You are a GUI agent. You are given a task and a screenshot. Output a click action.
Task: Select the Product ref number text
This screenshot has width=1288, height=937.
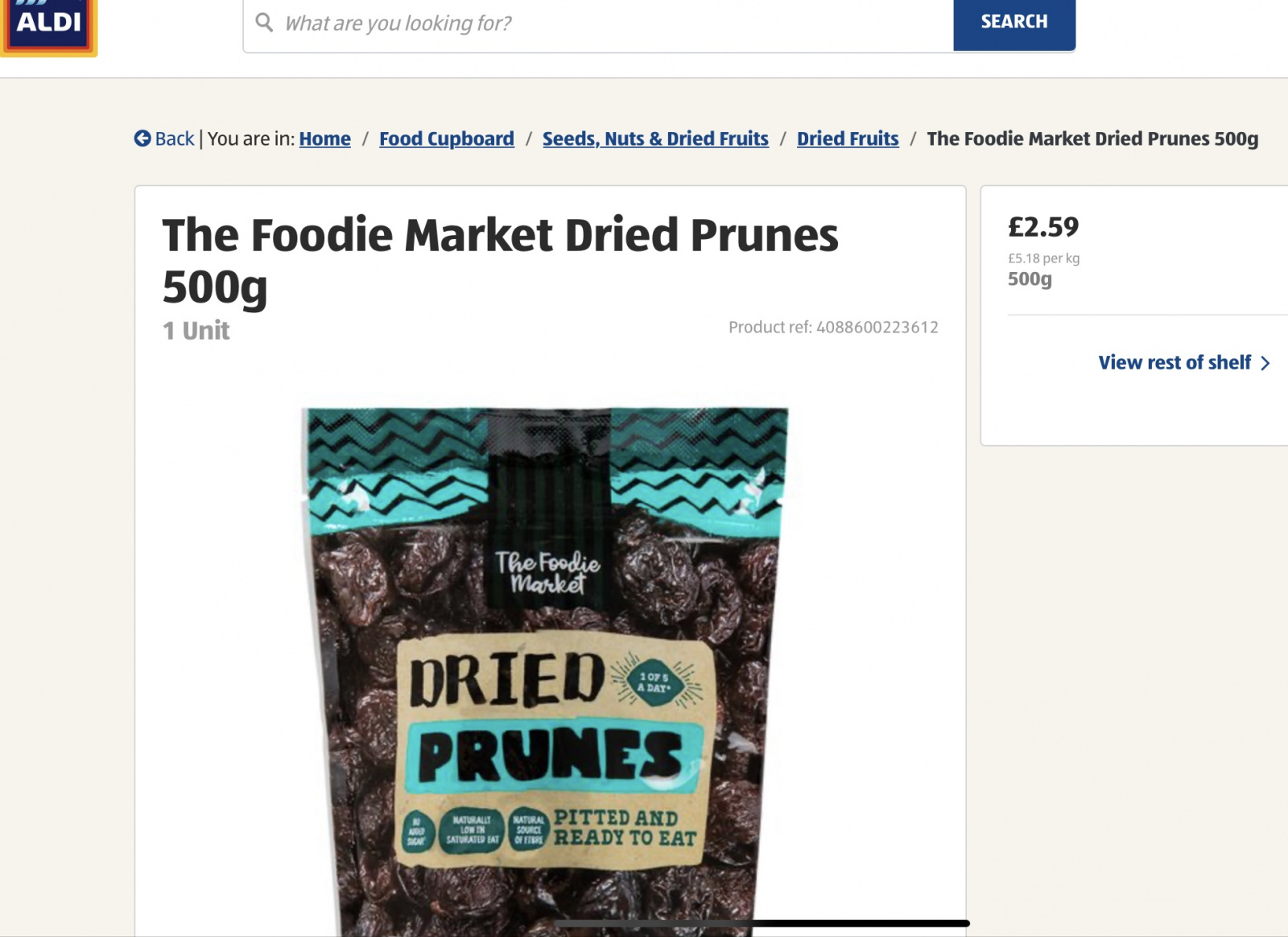pos(833,327)
